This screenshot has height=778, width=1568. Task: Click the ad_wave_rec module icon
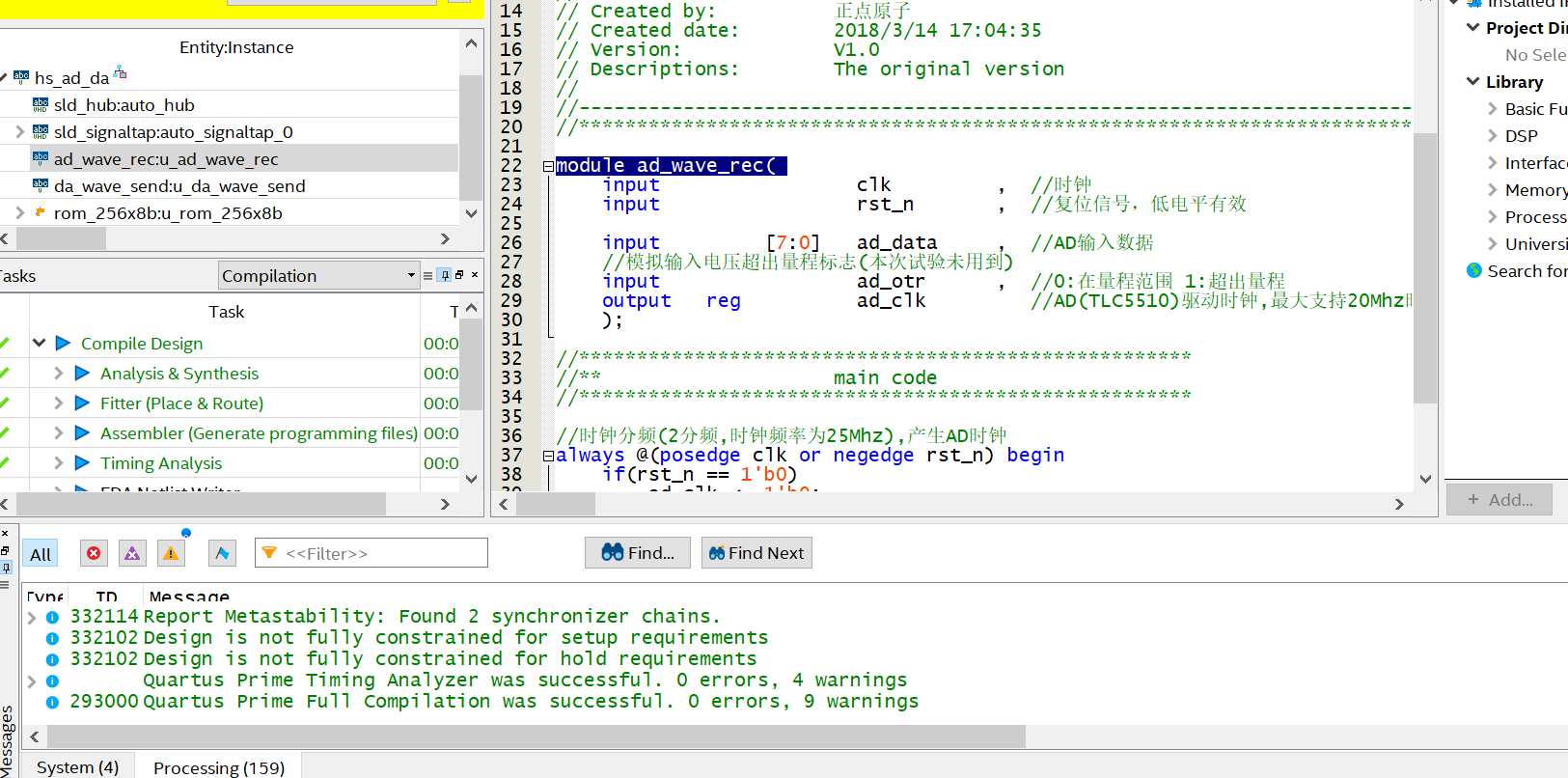click(41, 157)
